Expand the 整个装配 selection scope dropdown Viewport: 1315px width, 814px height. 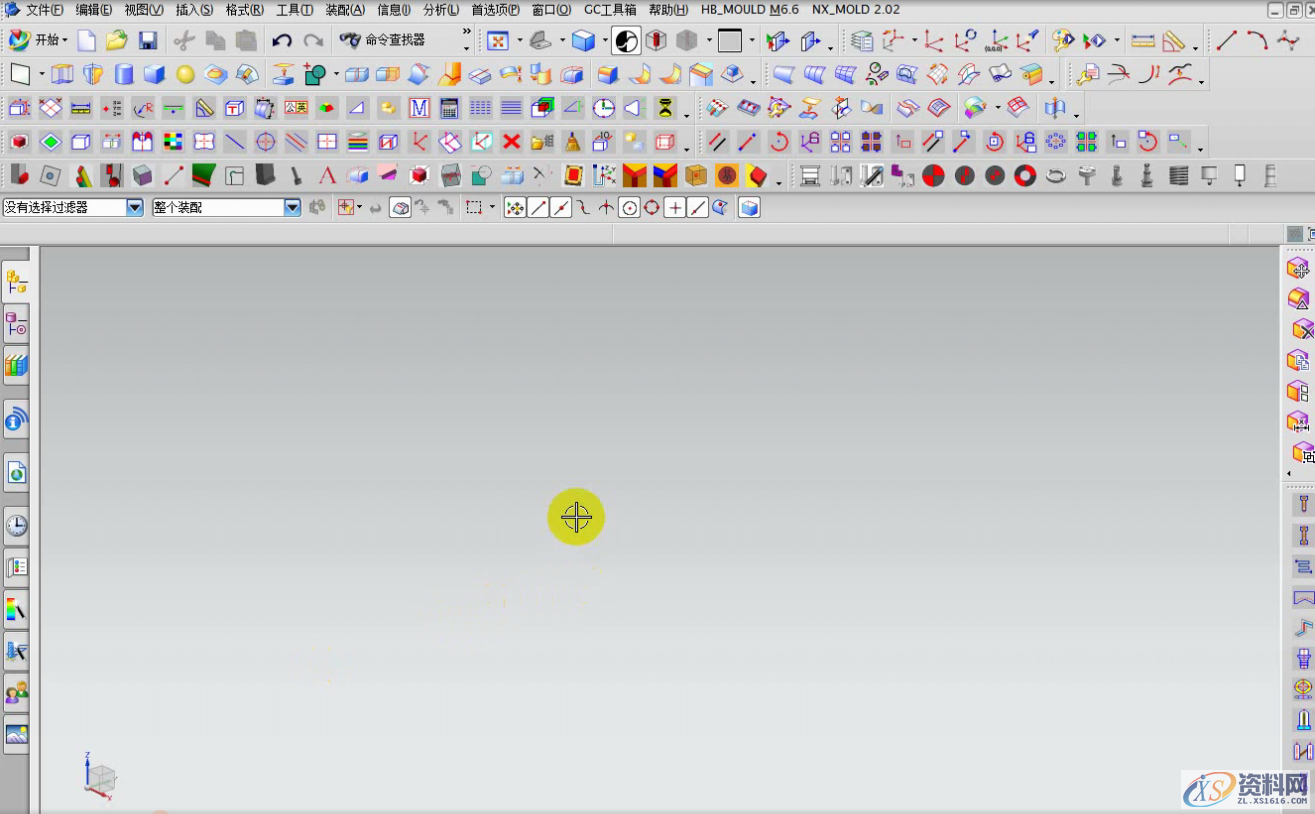pyautogui.click(x=292, y=208)
